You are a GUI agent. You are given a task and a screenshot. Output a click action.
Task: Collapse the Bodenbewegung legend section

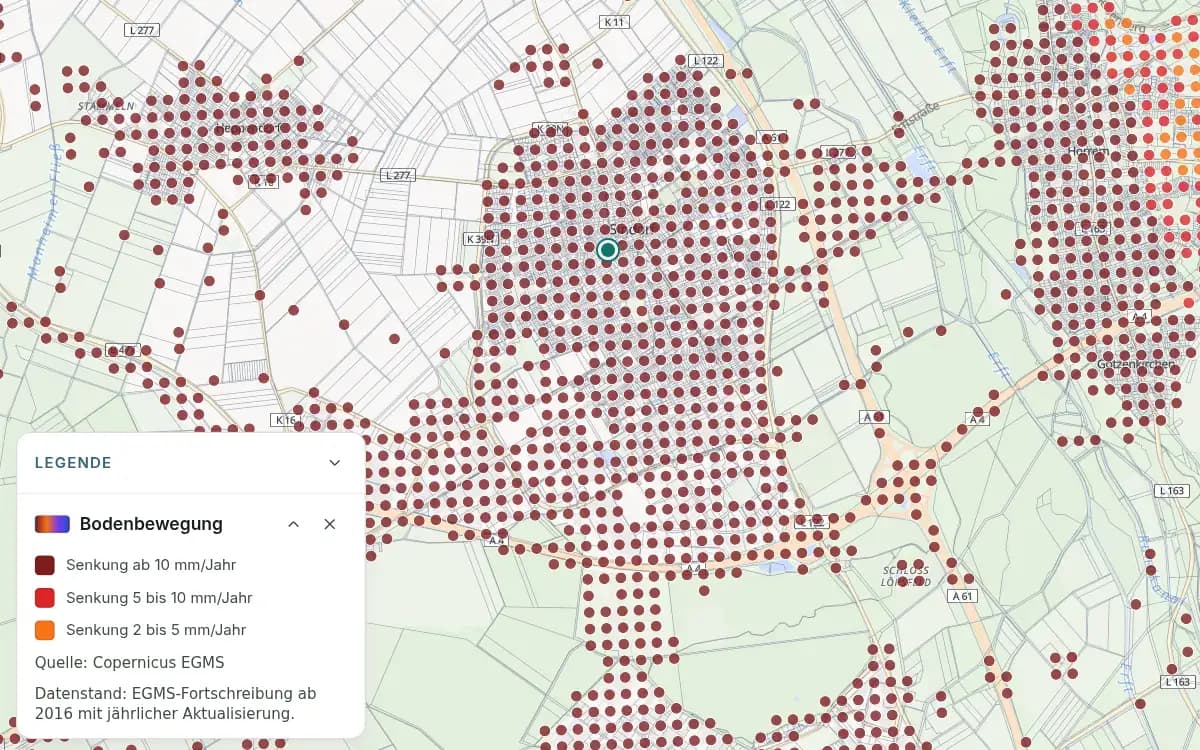pos(294,524)
